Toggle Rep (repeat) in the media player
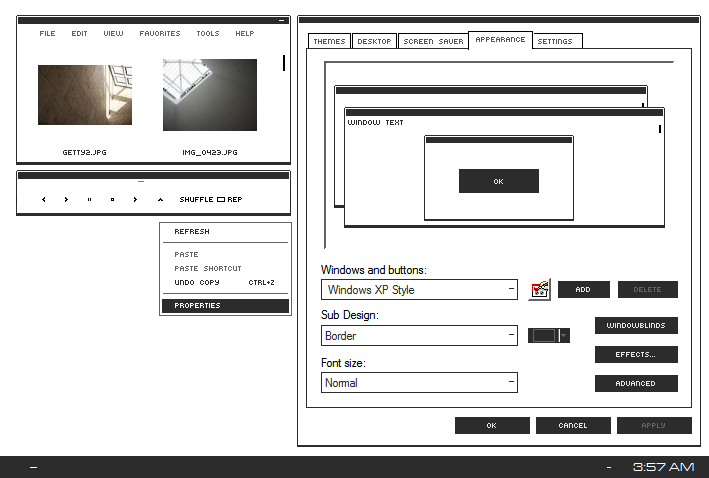The height and width of the screenshot is (478, 709). (x=235, y=199)
